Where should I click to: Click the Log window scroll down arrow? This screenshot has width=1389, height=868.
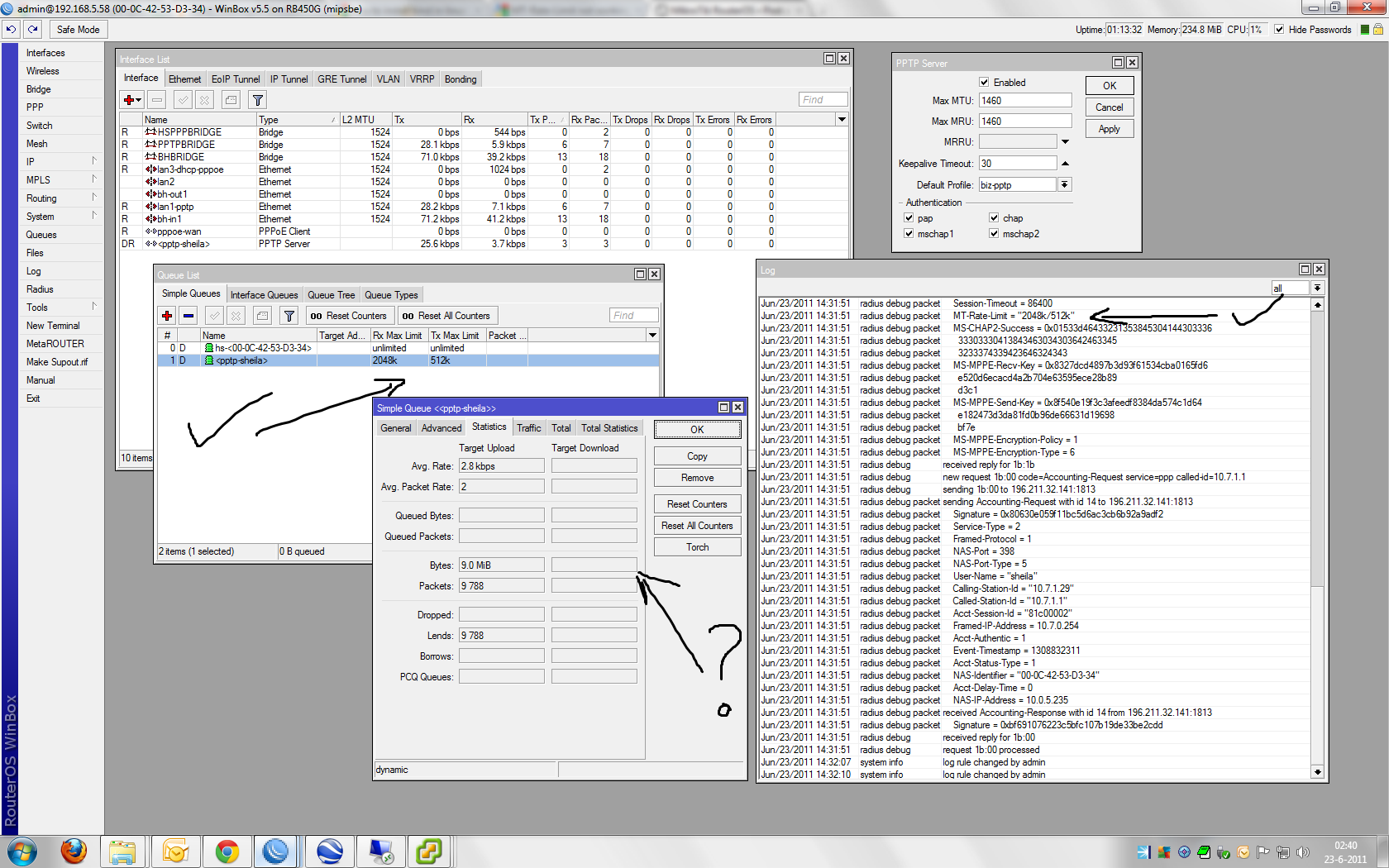tap(1317, 772)
